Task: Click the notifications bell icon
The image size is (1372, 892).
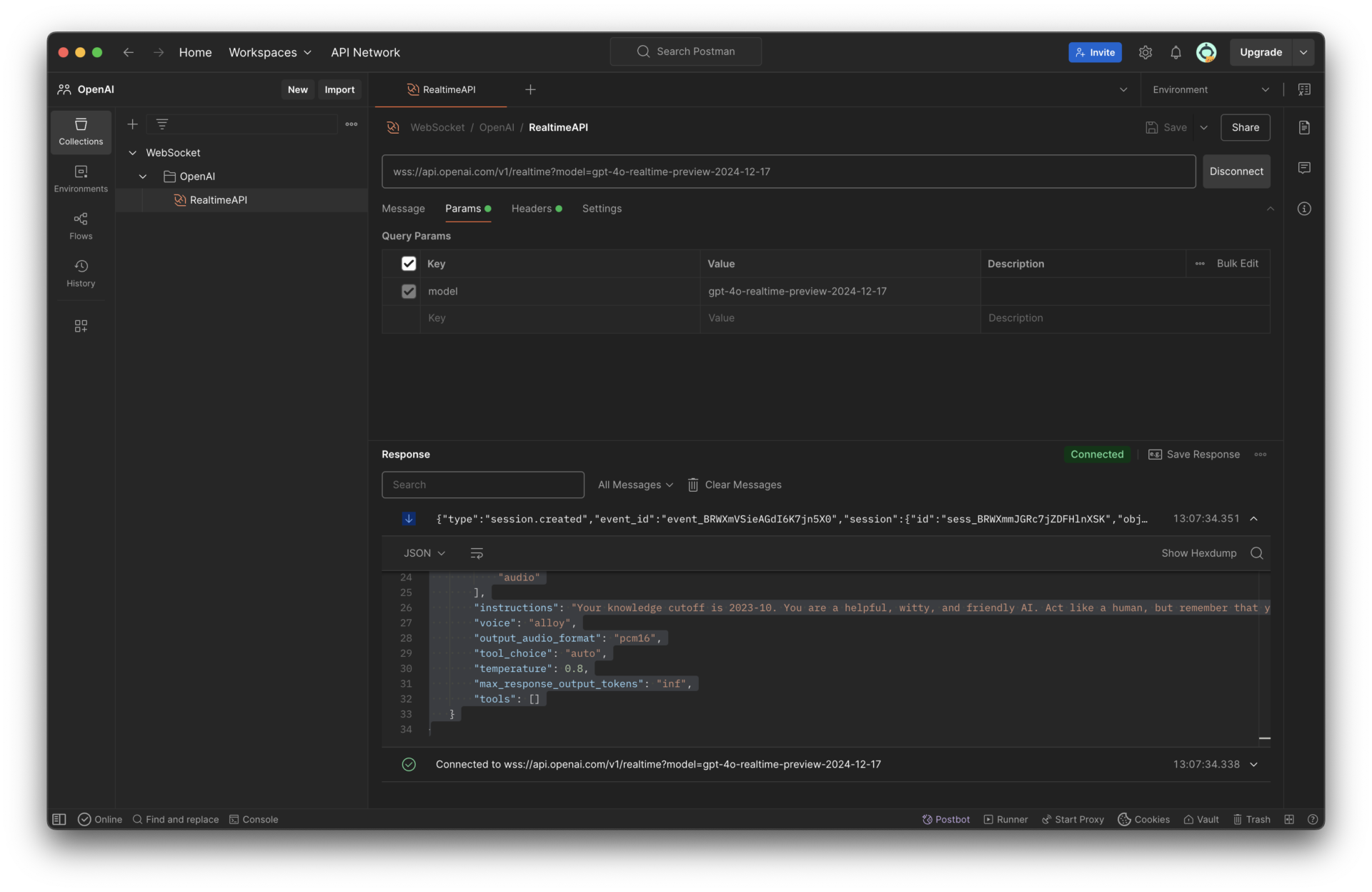Action: 1175,52
